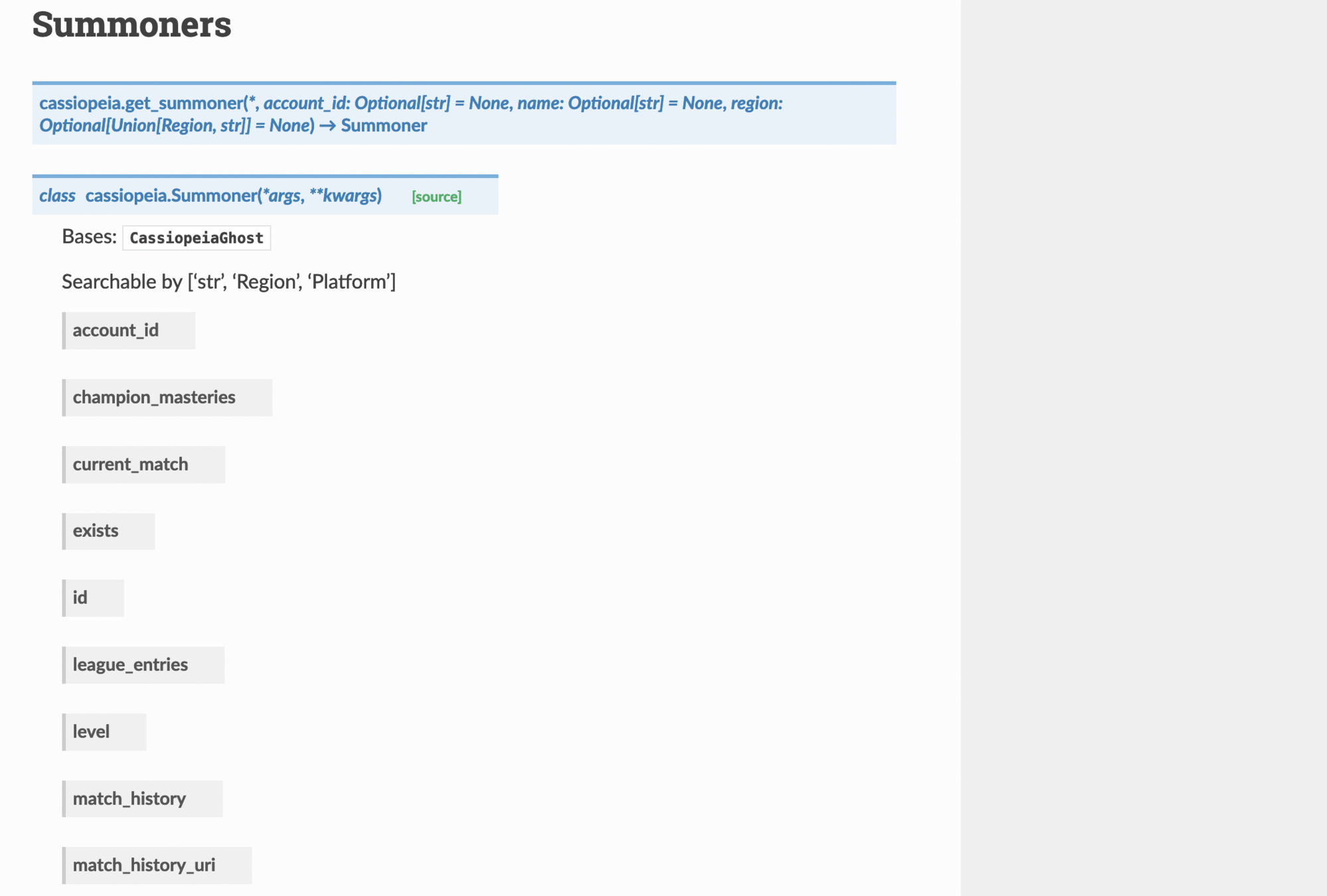This screenshot has width=1327, height=896.
Task: Click the match_history_uri attribute entry
Action: point(144,865)
